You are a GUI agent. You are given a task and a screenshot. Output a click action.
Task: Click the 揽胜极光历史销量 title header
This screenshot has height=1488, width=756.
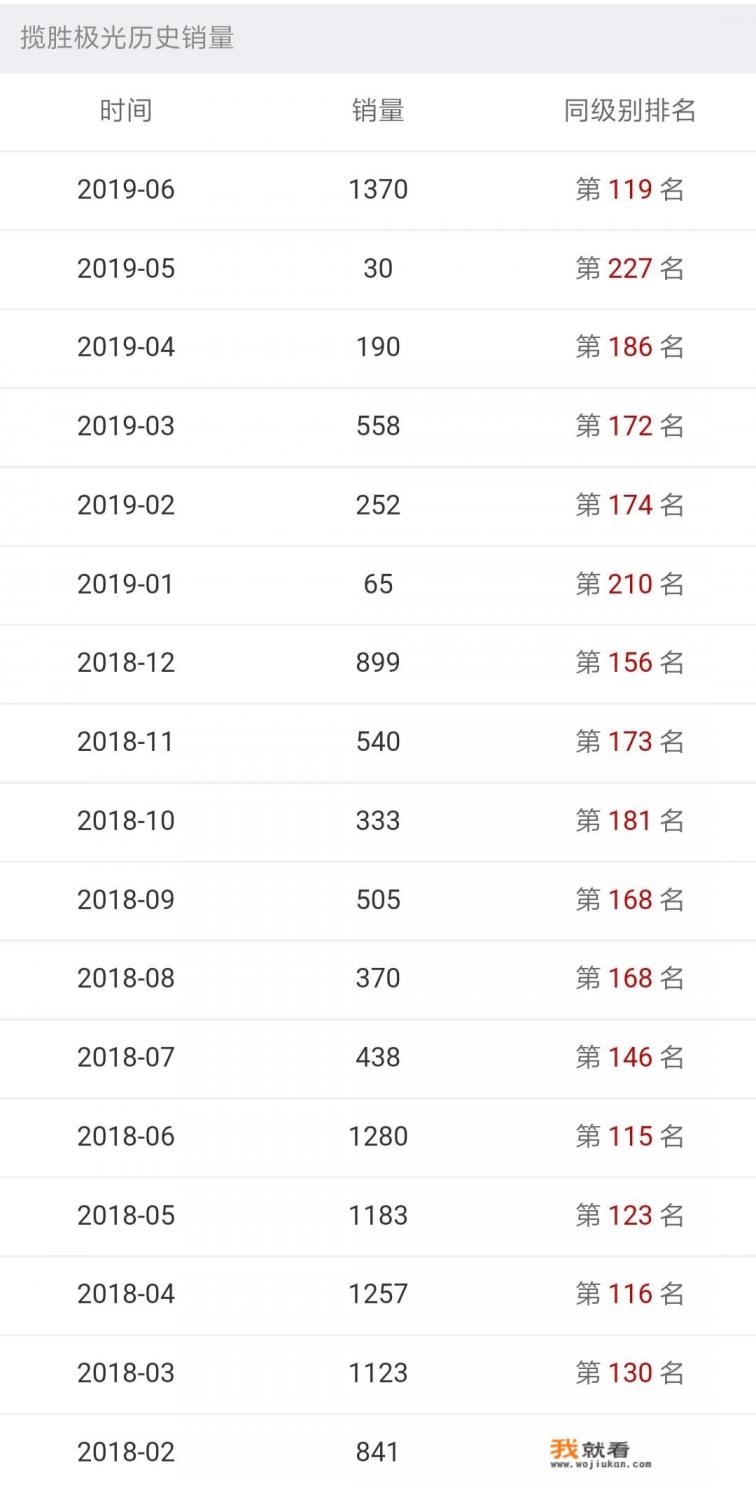127,38
